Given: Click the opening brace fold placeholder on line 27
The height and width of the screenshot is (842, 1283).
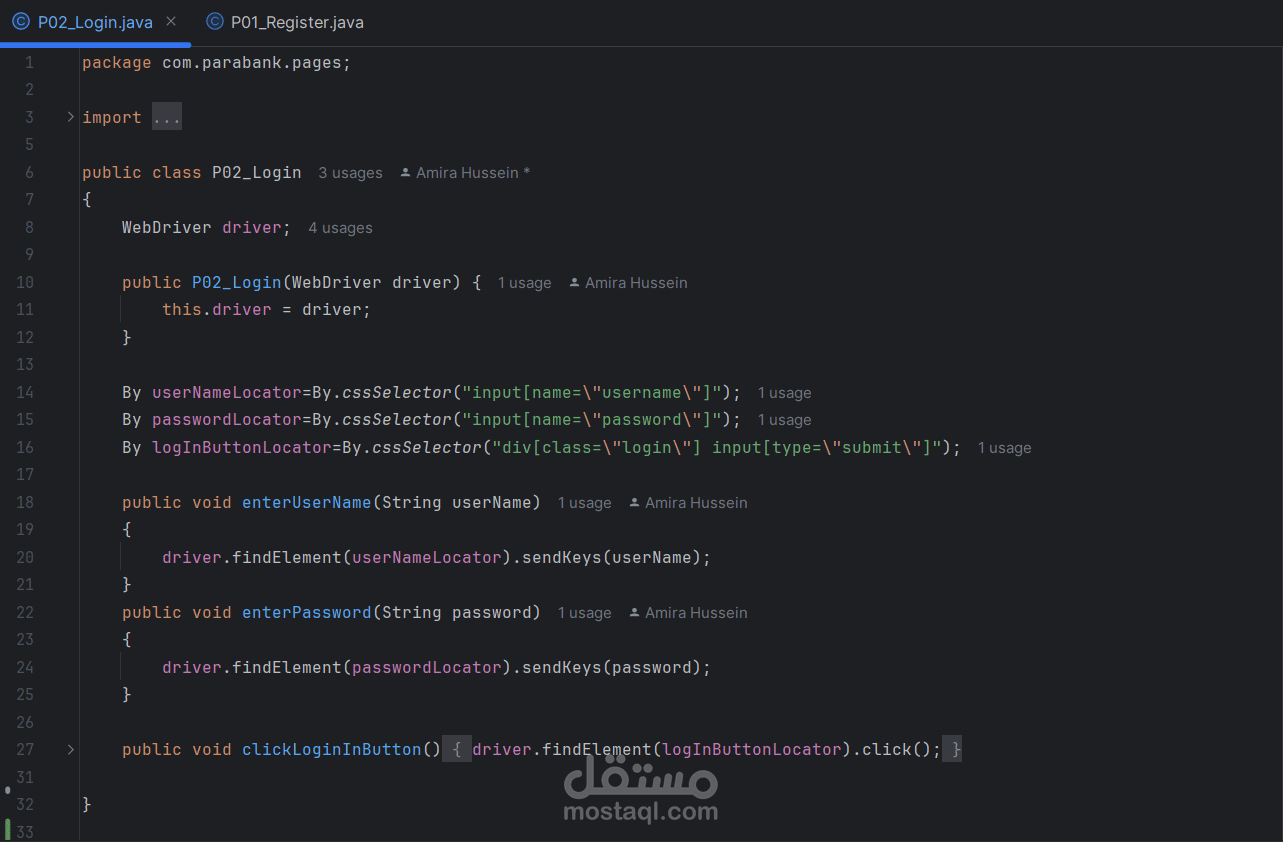Looking at the screenshot, I should pos(456,749).
